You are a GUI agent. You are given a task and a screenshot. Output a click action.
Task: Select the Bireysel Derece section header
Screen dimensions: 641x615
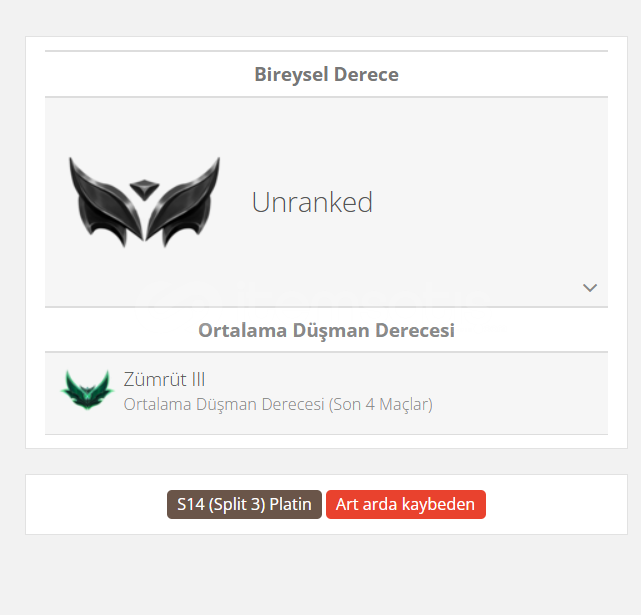click(x=326, y=74)
